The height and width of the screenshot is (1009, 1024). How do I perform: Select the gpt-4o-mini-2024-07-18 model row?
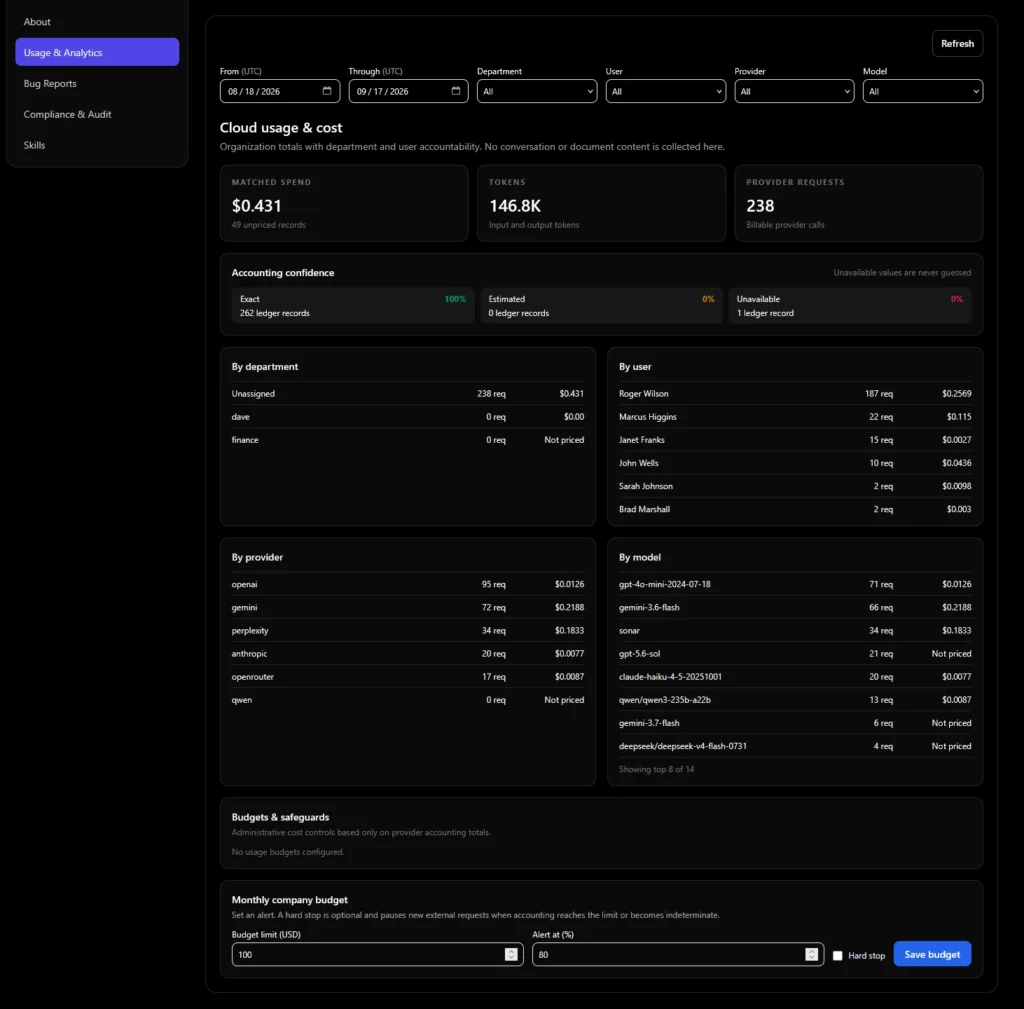tap(795, 584)
